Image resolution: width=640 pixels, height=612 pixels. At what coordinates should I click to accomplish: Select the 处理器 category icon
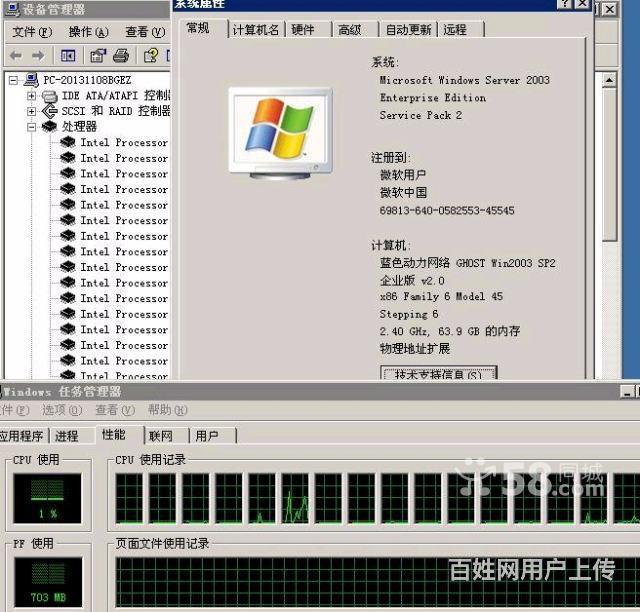49,127
